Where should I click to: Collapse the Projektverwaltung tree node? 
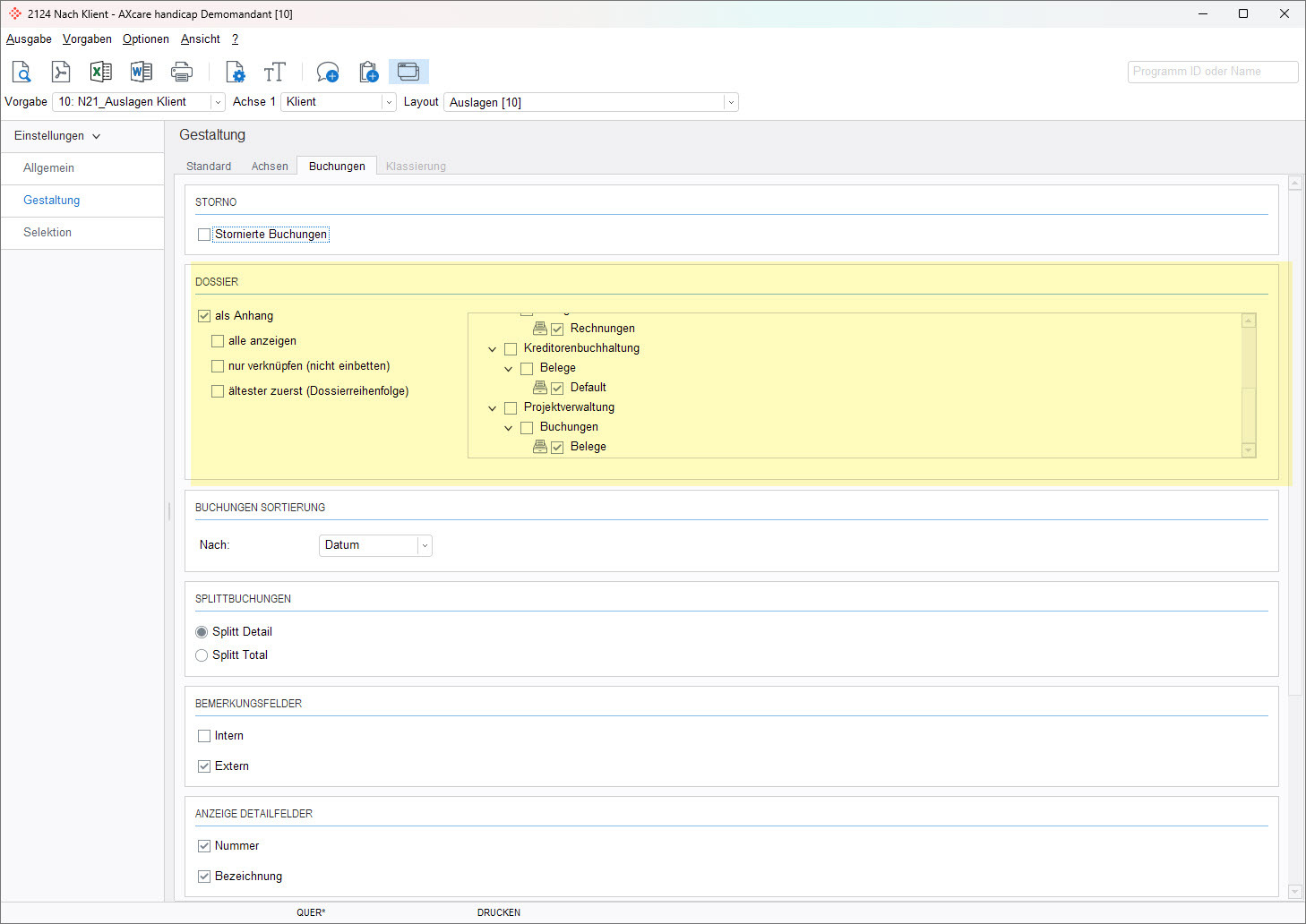pyautogui.click(x=492, y=408)
